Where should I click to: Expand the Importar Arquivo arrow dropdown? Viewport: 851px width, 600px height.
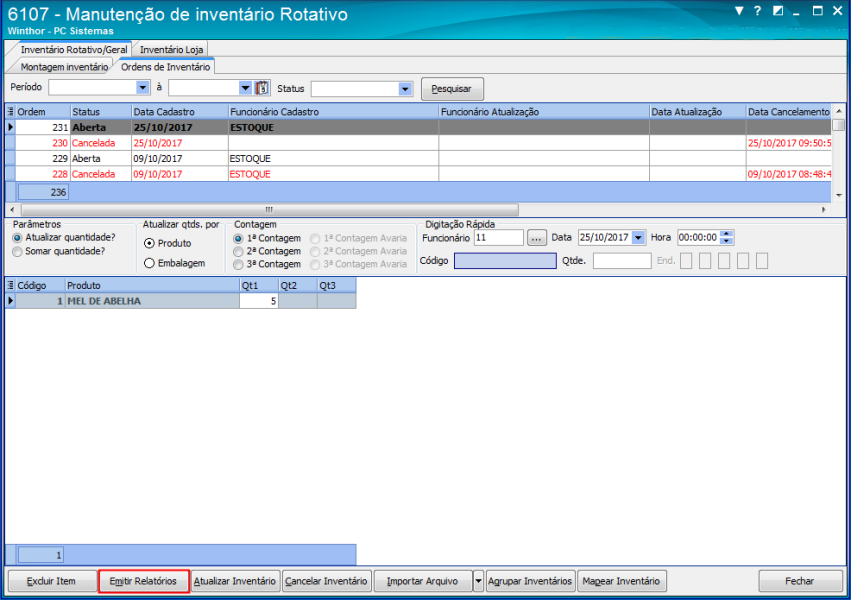pos(478,581)
